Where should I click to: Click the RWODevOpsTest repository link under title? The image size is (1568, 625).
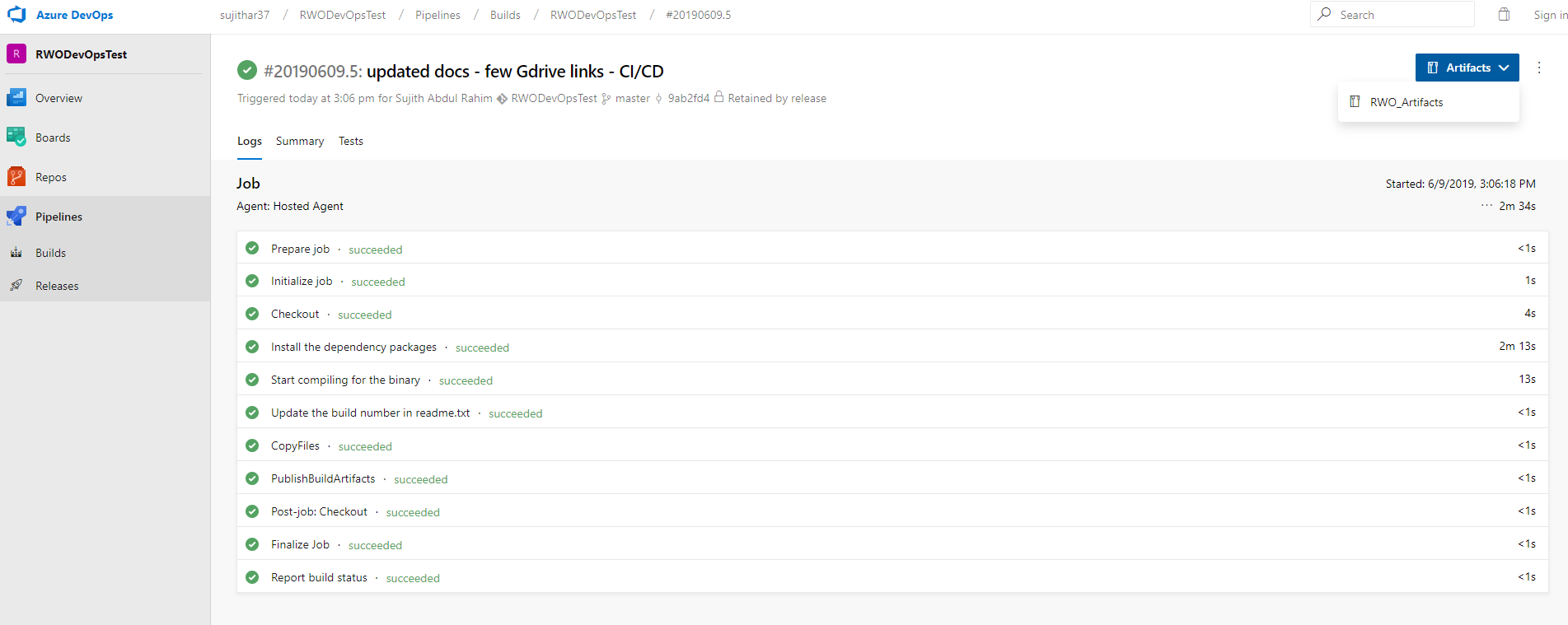click(x=555, y=98)
